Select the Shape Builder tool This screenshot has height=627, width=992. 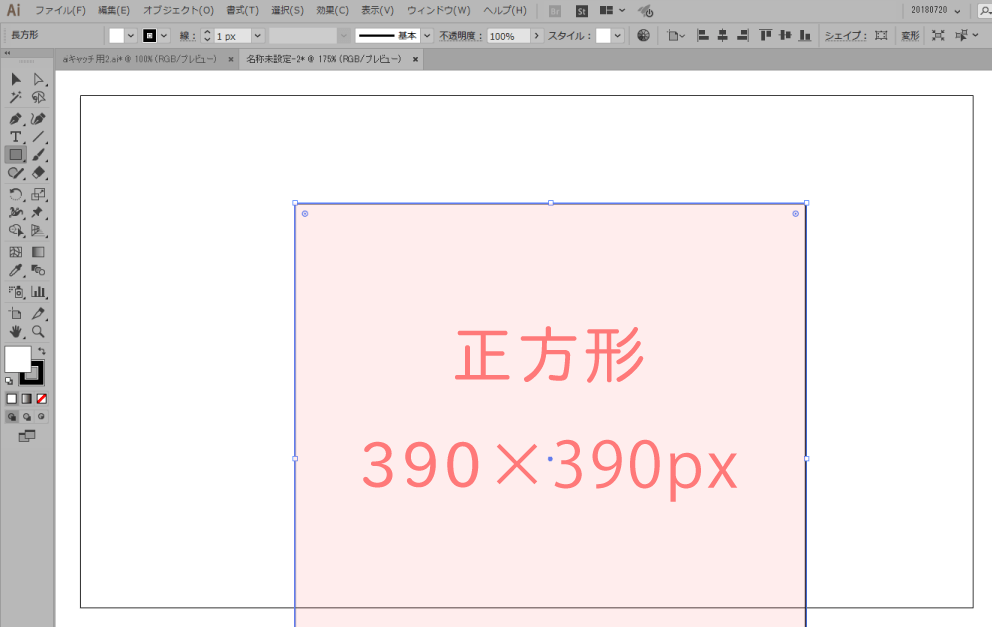point(16,230)
